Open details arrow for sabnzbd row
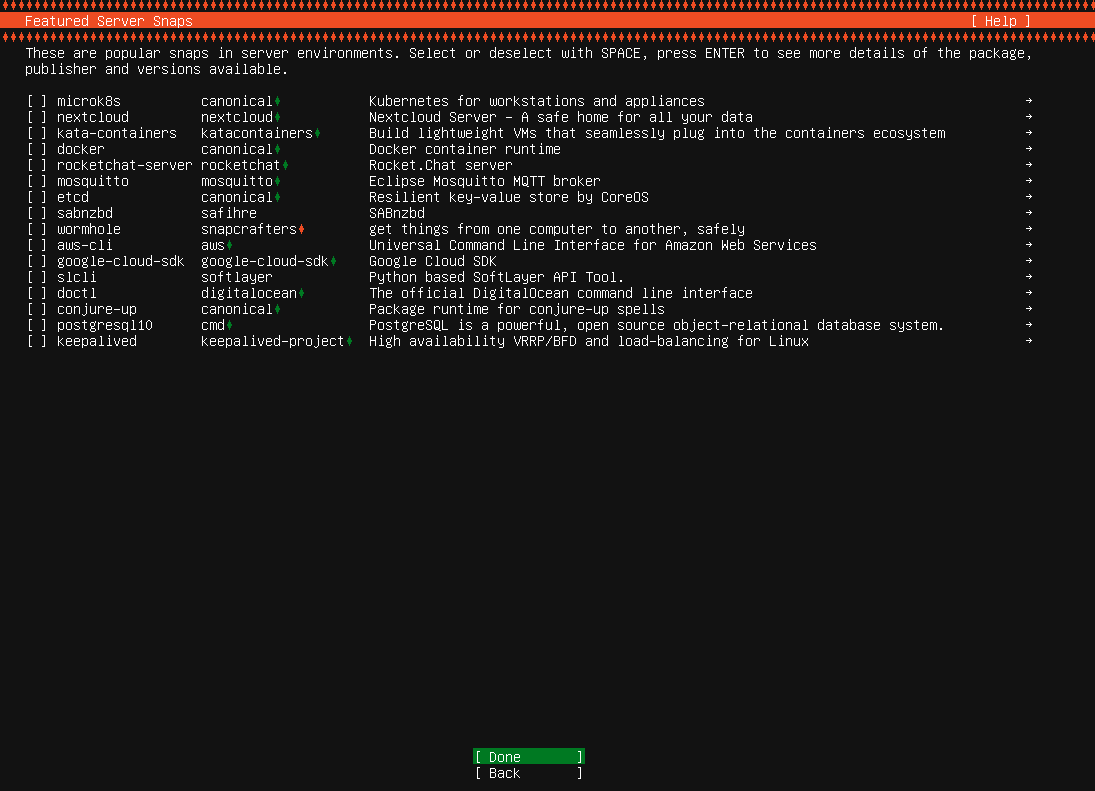 click(x=1029, y=213)
